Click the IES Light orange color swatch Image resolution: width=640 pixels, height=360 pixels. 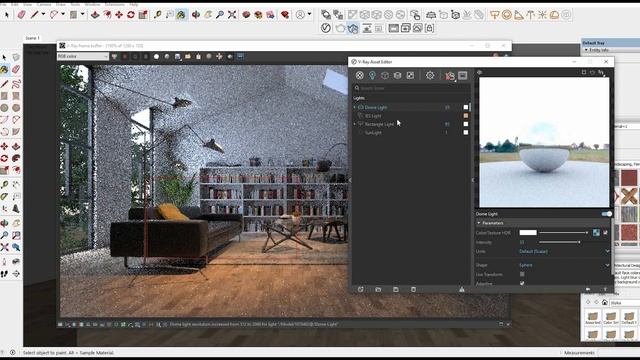tap(466, 116)
